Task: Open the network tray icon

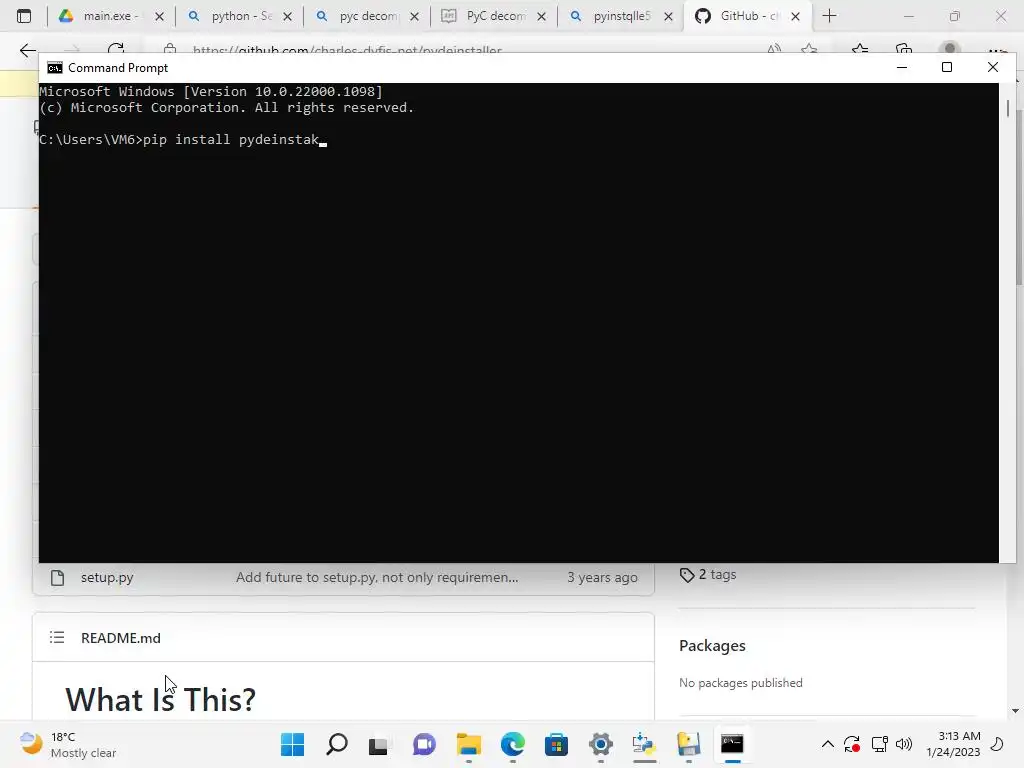Action: click(x=880, y=744)
